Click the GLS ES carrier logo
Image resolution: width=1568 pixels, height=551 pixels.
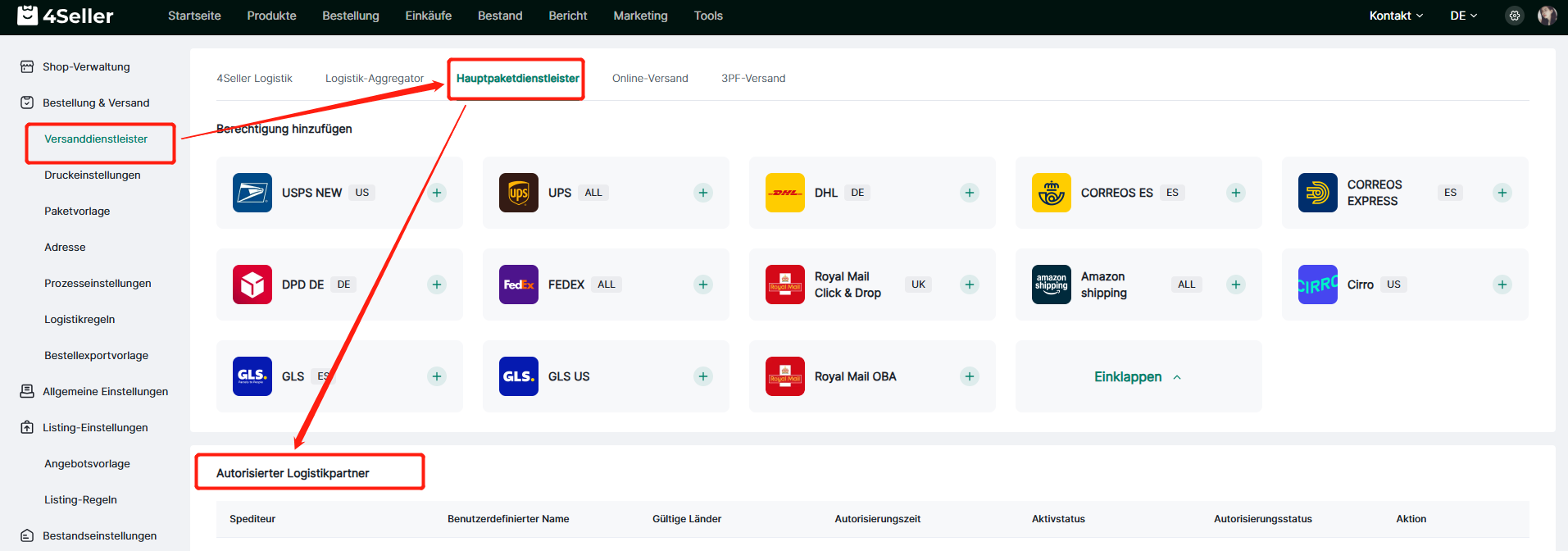point(252,376)
